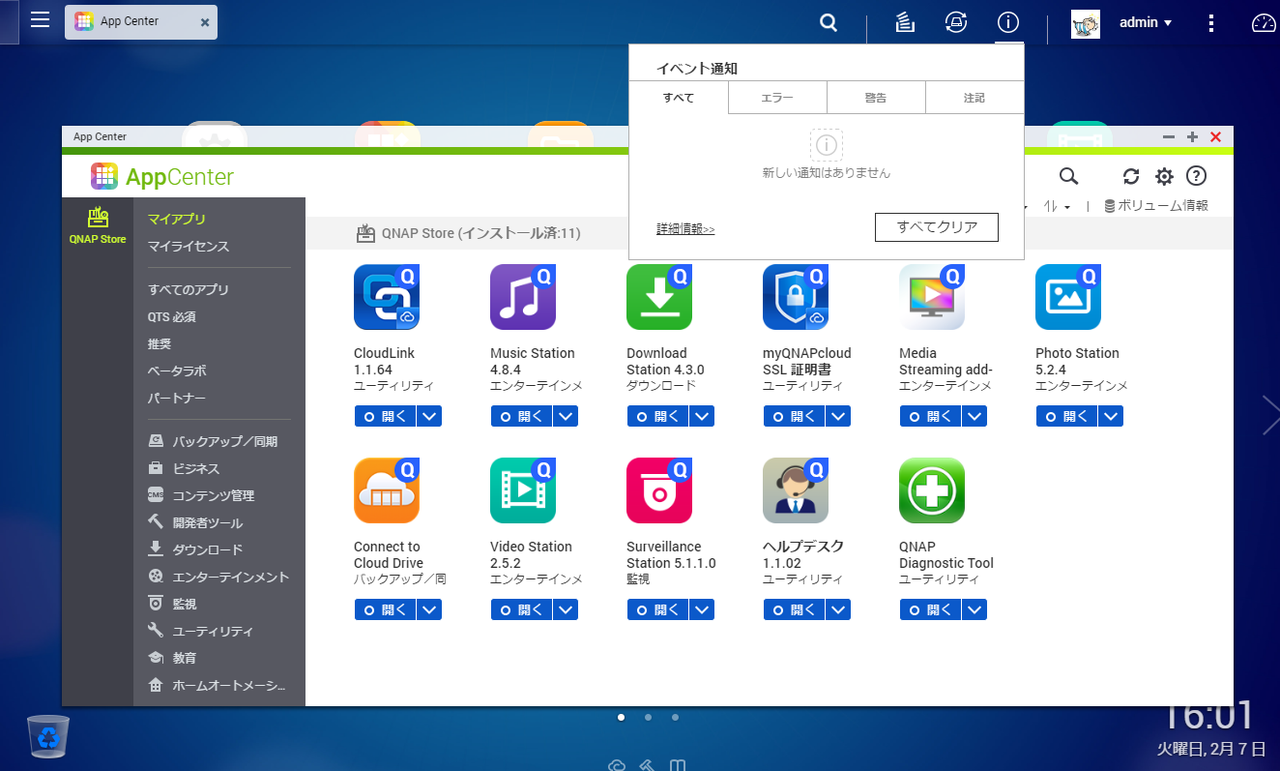
Task: Open the Recycle Bin on the desktop
Action: point(48,737)
